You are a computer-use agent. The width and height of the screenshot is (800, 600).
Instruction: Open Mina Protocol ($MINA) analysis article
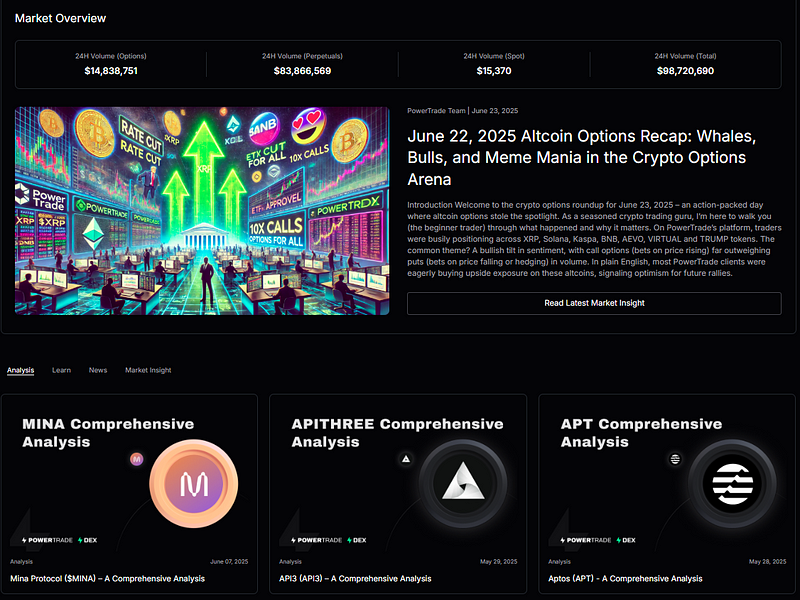click(107, 579)
